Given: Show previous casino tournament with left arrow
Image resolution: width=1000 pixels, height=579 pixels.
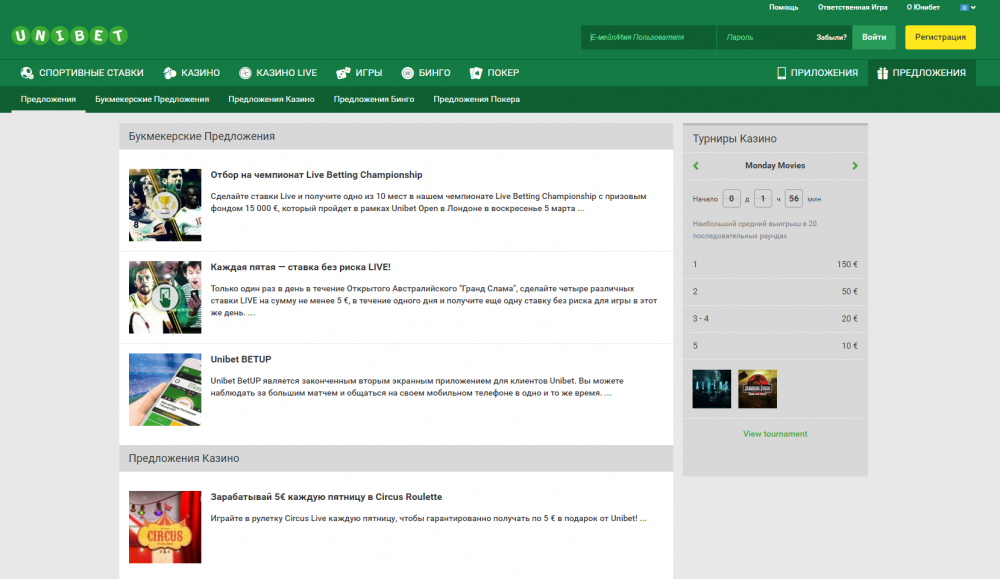Looking at the screenshot, I should pyautogui.click(x=696, y=166).
